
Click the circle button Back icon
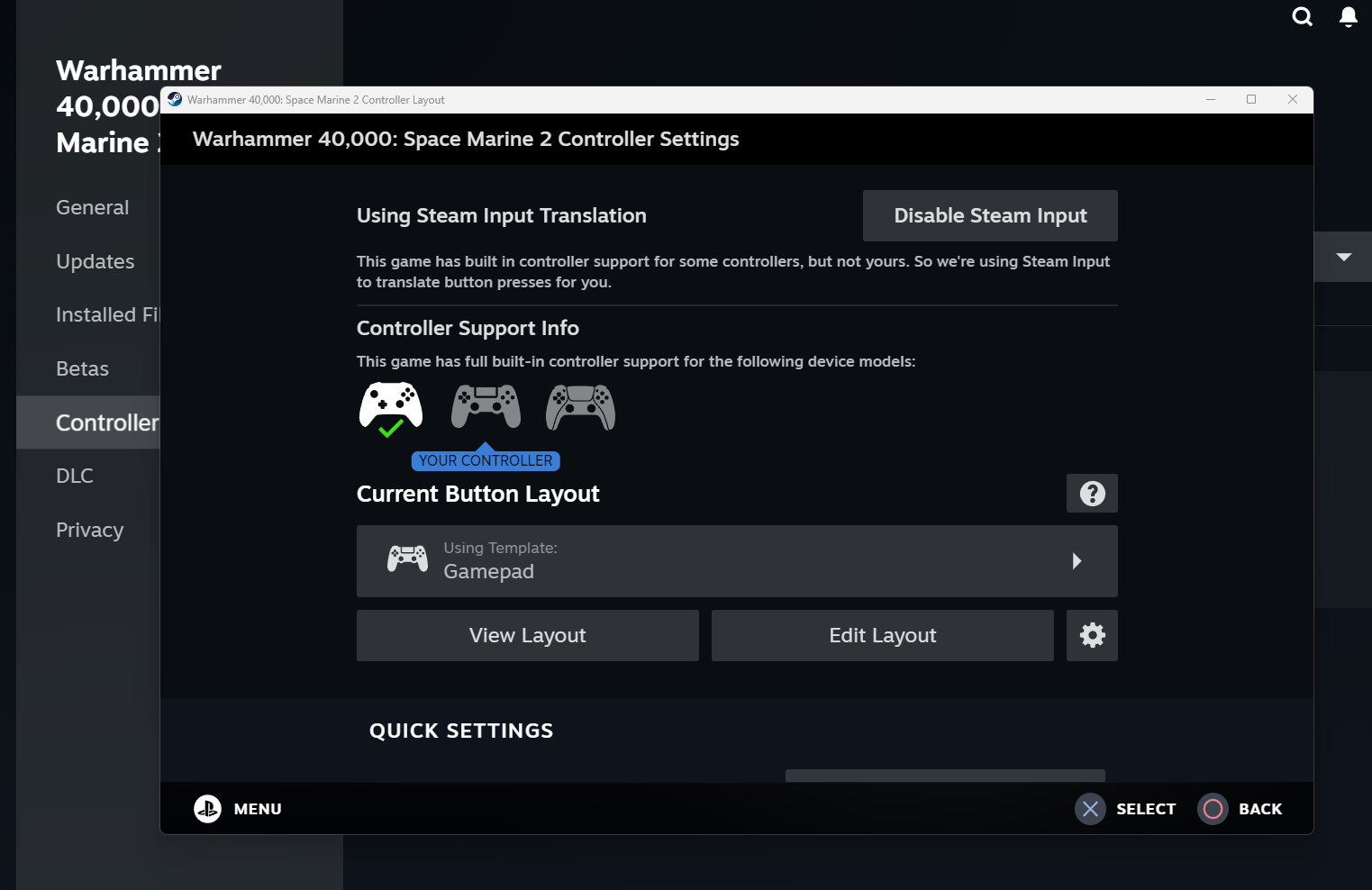(x=1213, y=809)
